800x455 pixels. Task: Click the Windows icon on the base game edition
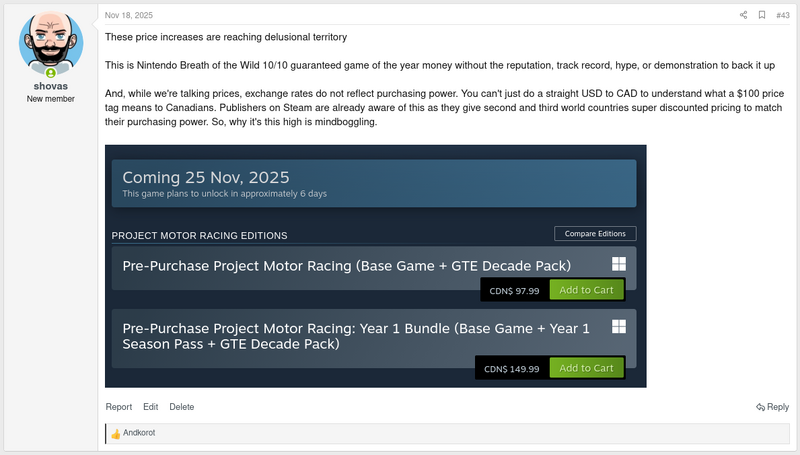619,264
